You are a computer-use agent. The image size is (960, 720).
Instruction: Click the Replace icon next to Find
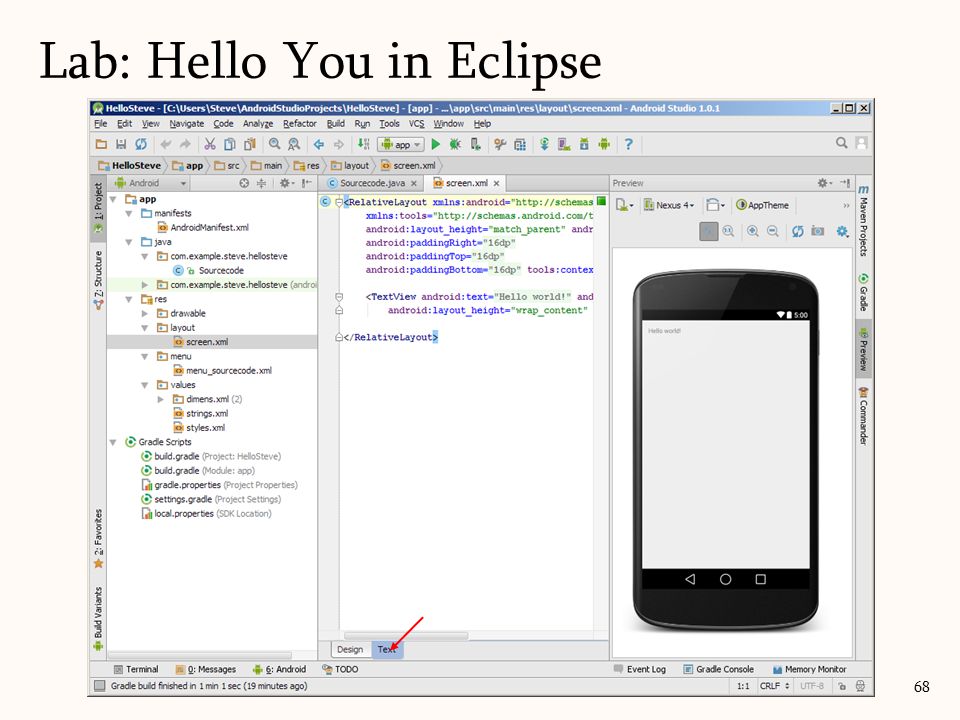click(294, 144)
